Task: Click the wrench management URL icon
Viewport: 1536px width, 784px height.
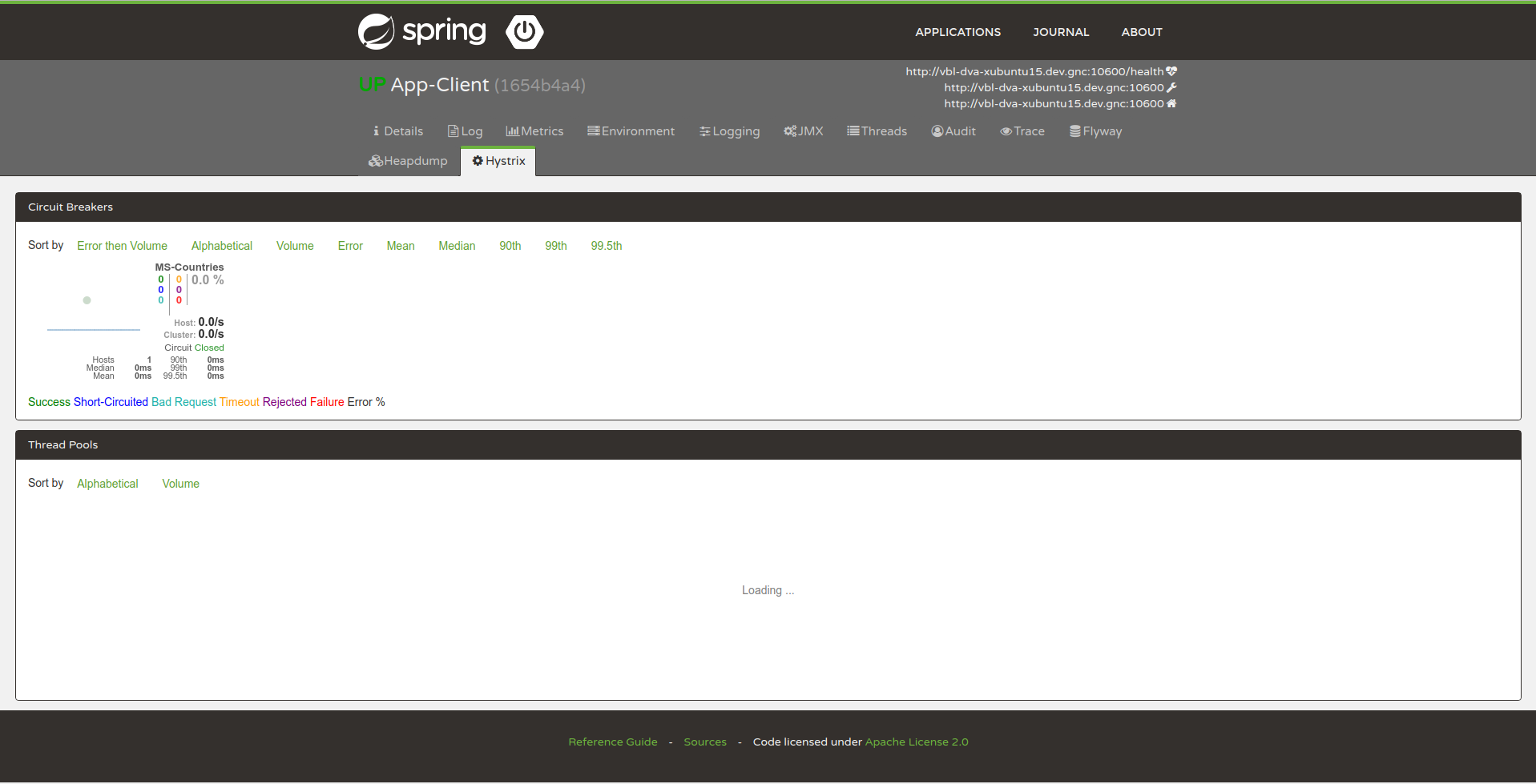Action: pyautogui.click(x=1171, y=87)
